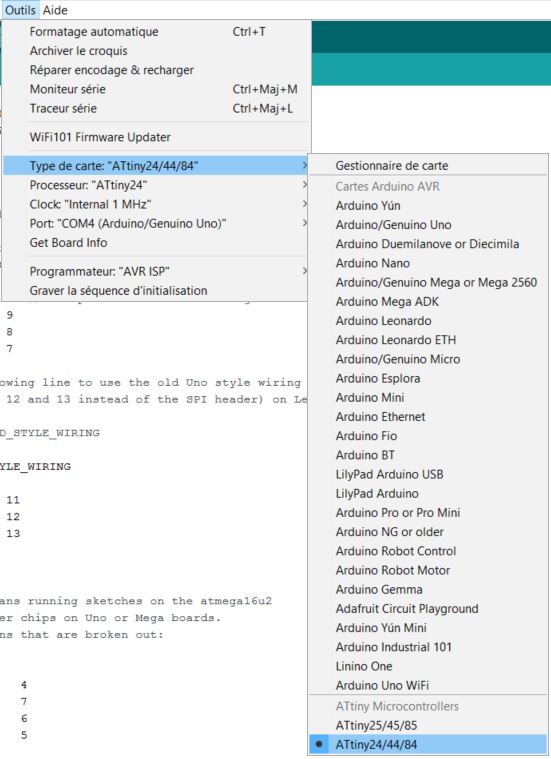Choose Adafruit Circuit Playground
This screenshot has height=759, width=551.
click(x=428, y=609)
